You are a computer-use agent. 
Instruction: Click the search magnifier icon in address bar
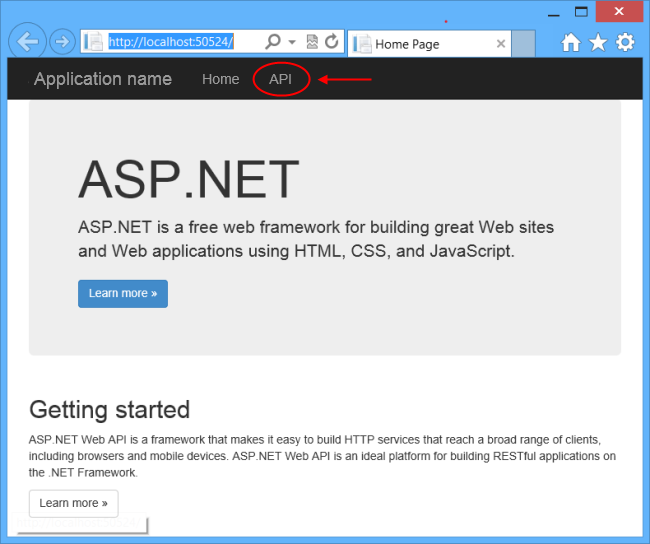click(272, 41)
